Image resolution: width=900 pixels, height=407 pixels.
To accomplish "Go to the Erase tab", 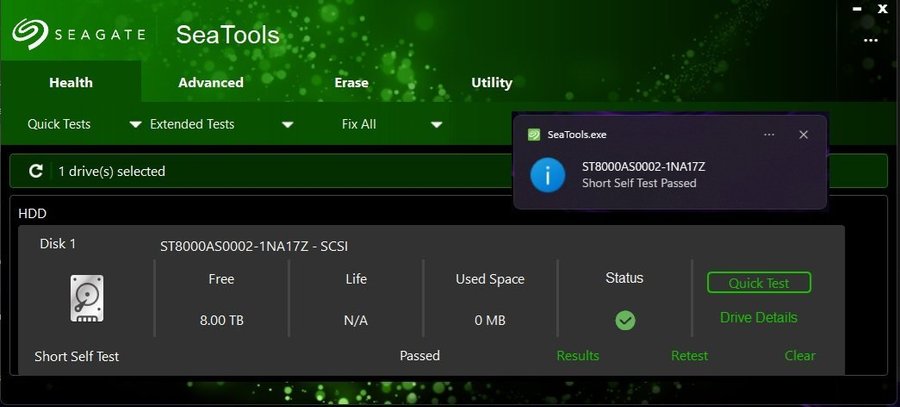I will pyautogui.click(x=351, y=83).
